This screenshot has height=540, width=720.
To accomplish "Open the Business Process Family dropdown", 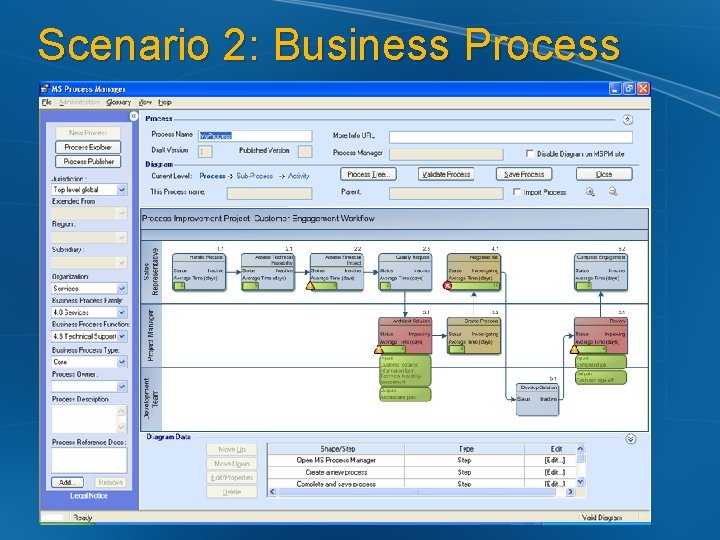I will pyautogui.click(x=122, y=312).
